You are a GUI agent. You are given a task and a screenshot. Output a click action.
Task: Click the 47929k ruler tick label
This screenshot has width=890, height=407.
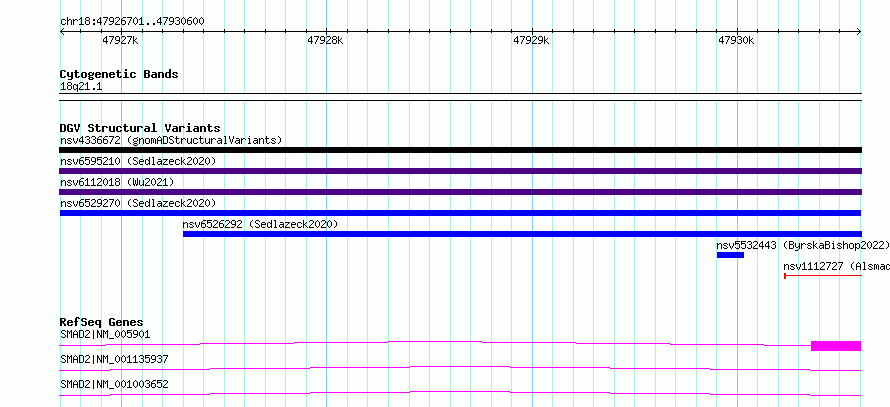pos(531,40)
